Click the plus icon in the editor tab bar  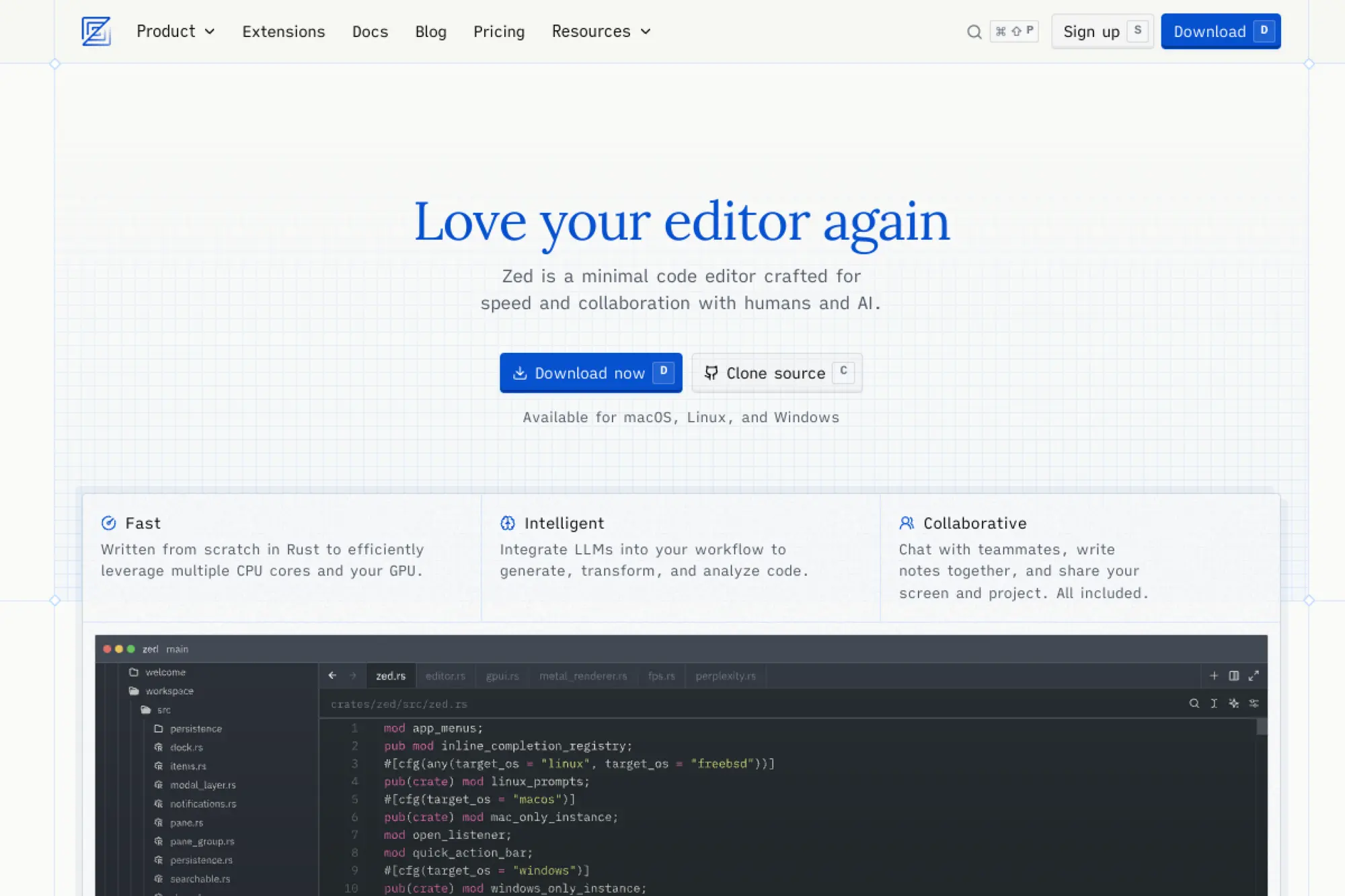(x=1214, y=676)
